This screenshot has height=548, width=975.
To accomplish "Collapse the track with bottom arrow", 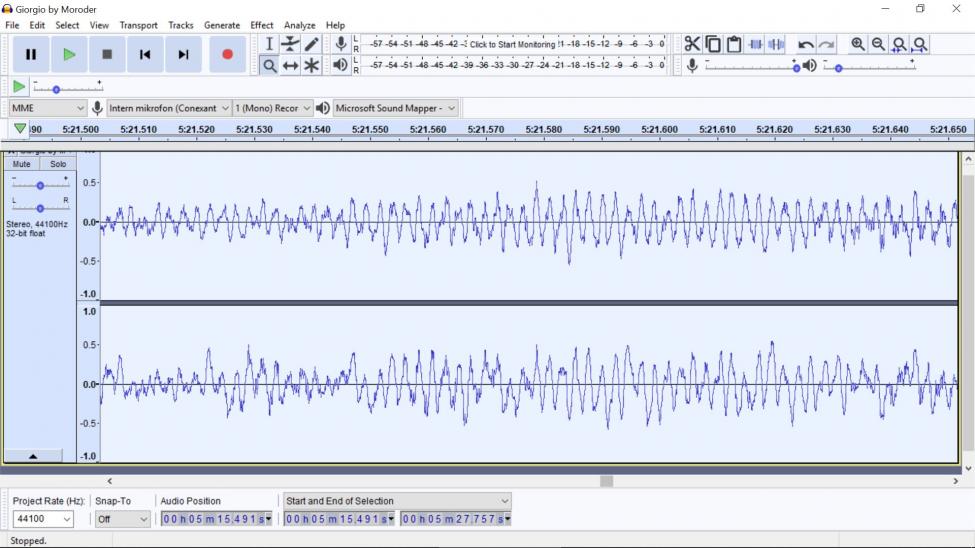I will point(33,456).
